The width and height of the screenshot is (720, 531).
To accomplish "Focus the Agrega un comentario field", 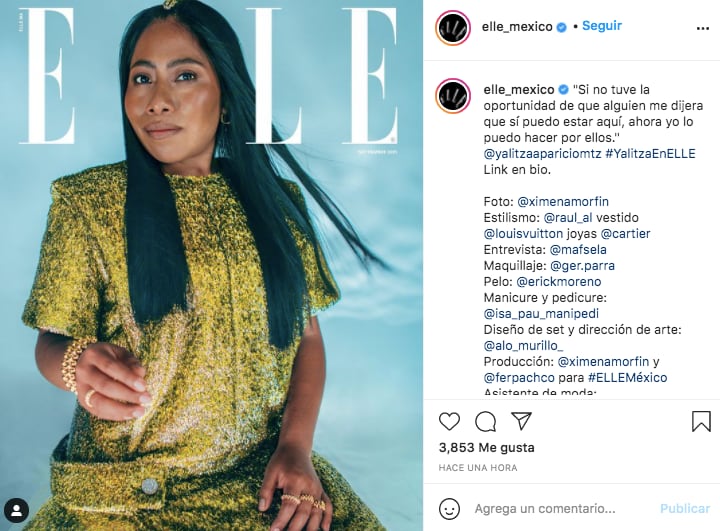I will click(x=545, y=508).
